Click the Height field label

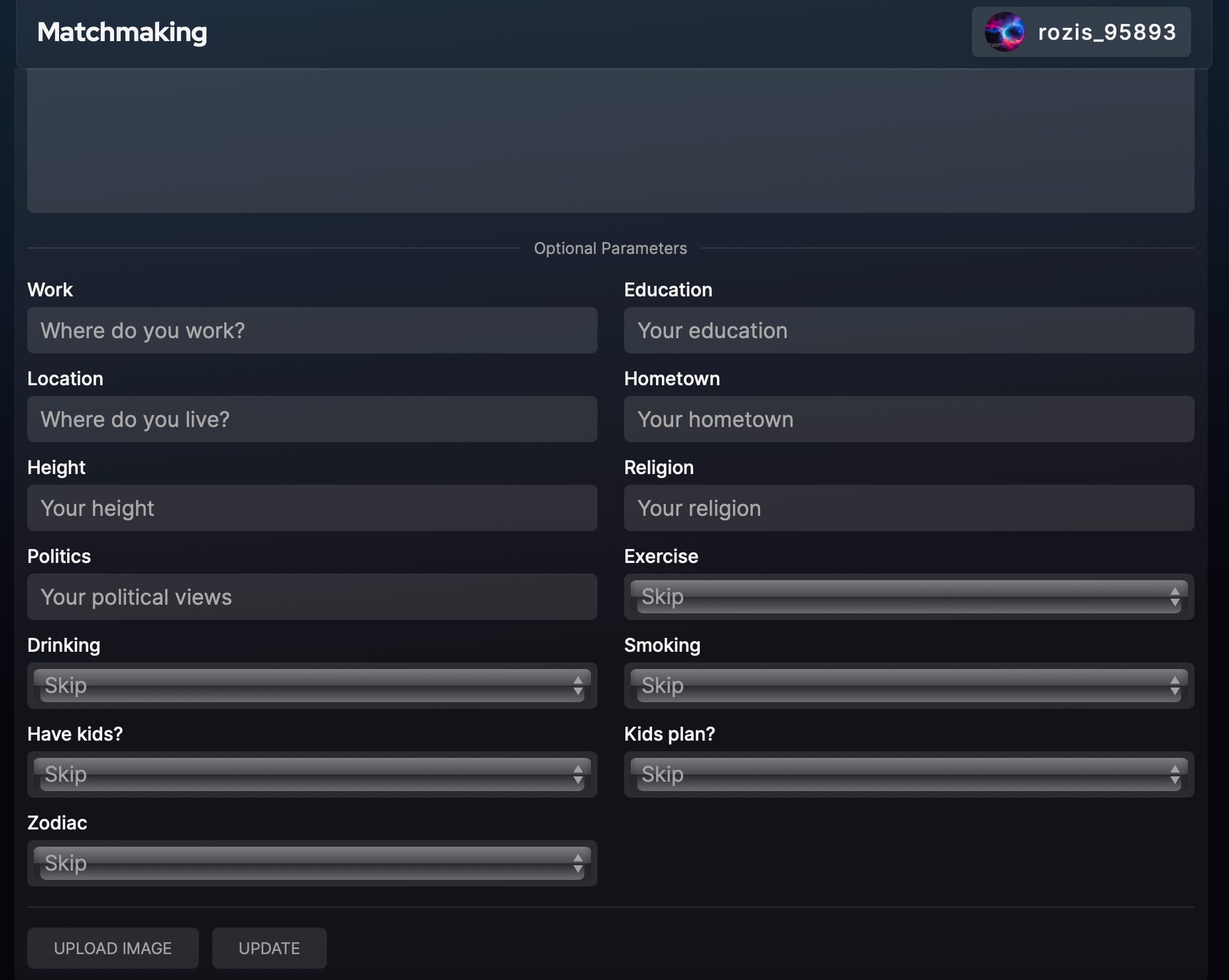(56, 467)
